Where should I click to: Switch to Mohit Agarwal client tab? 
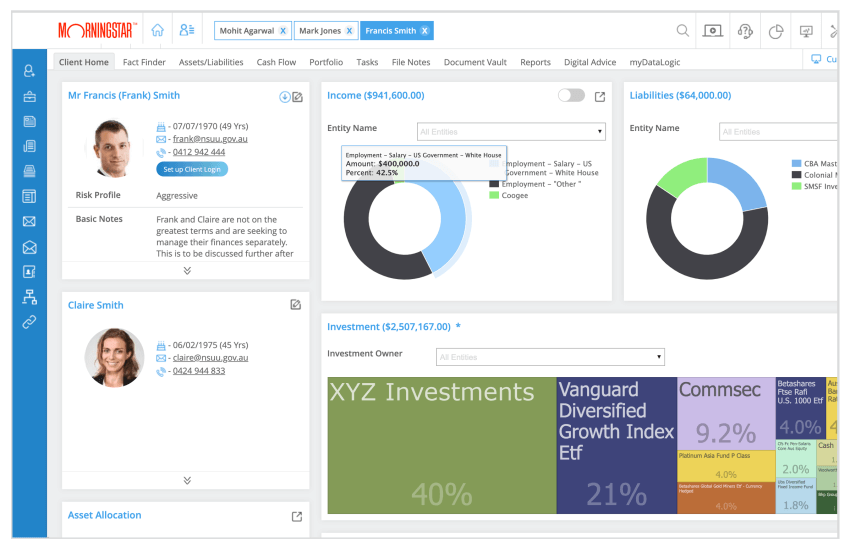[x=247, y=31]
